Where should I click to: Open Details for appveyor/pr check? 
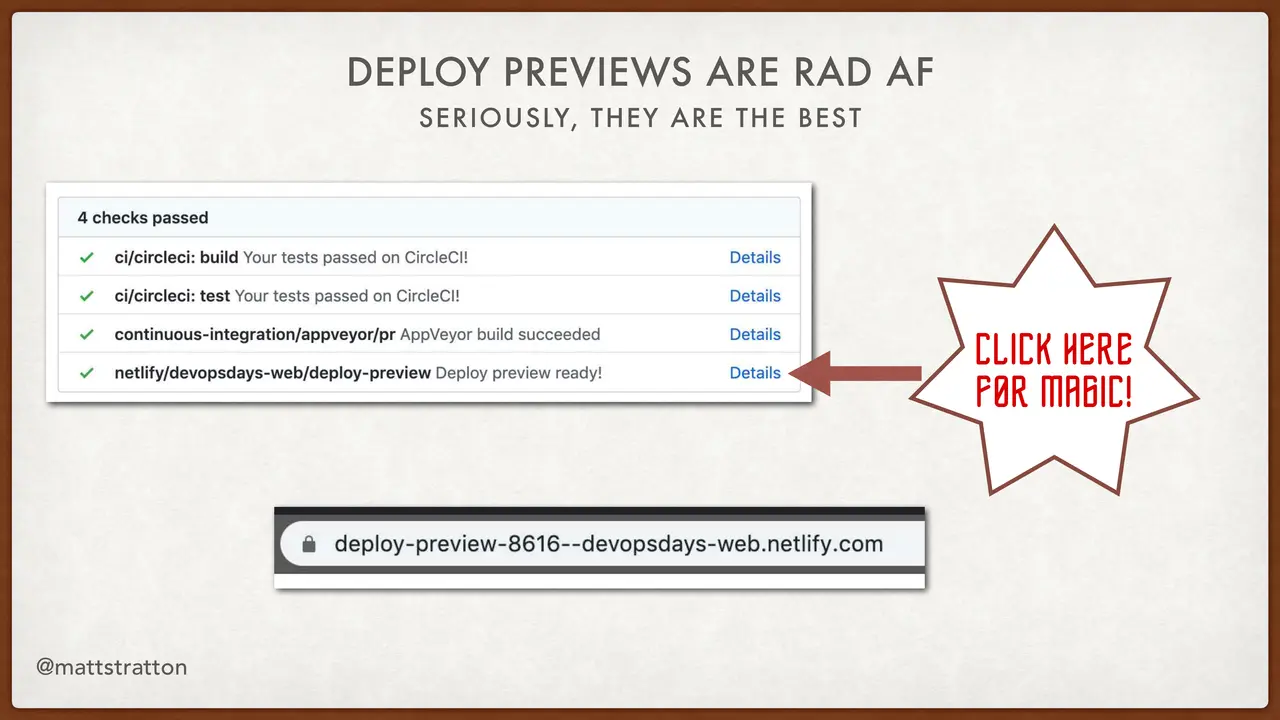click(x=755, y=334)
